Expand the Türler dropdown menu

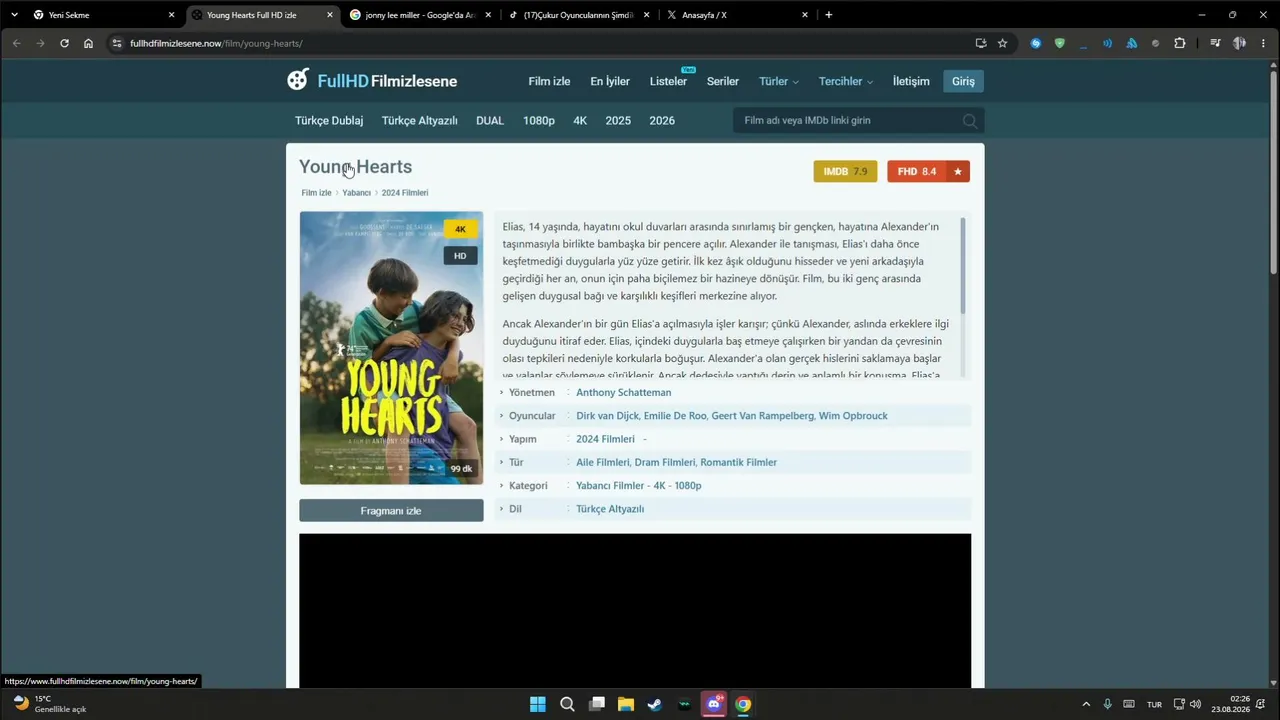tap(778, 81)
